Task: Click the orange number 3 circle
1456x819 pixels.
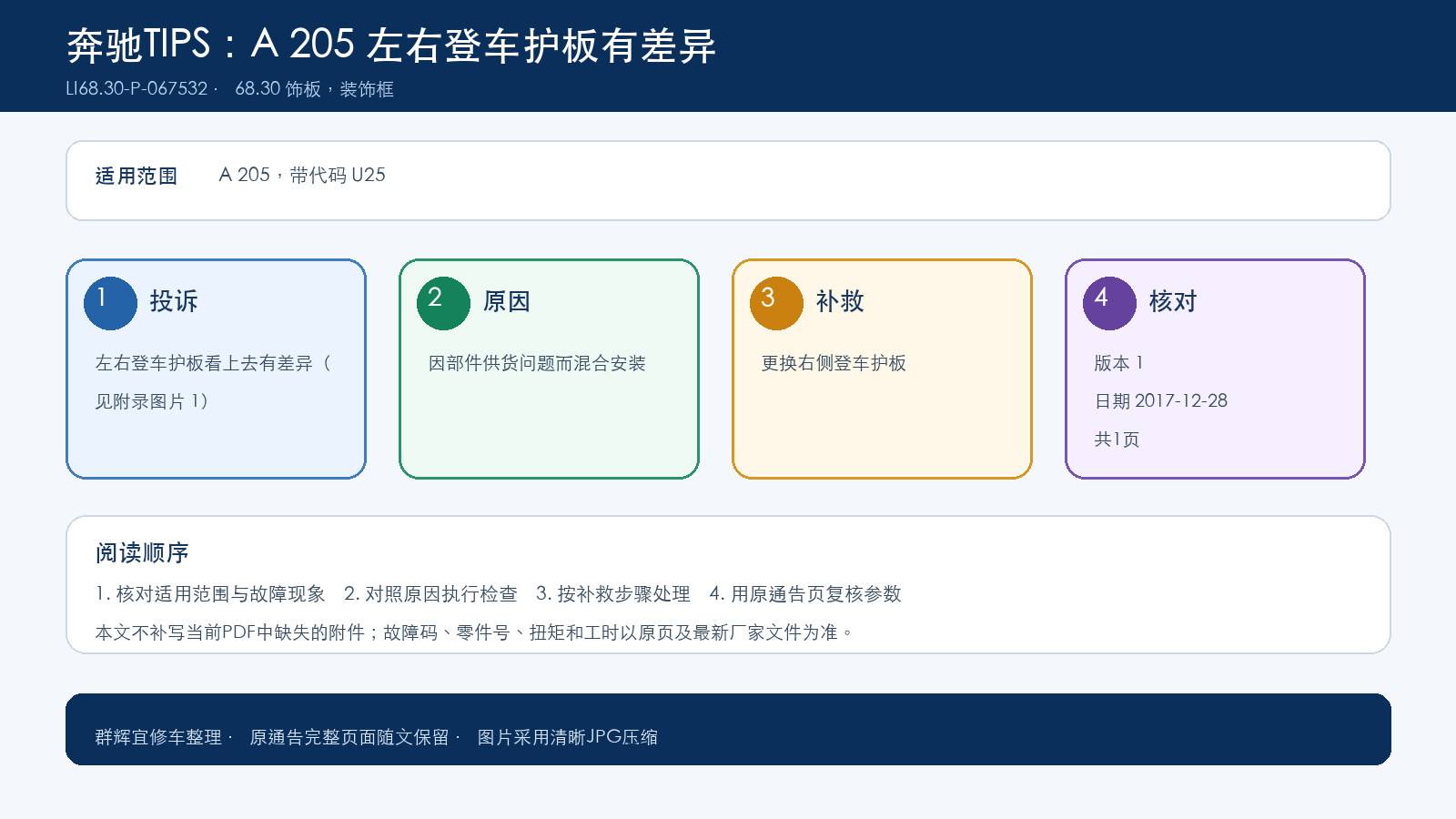Action: 776,303
